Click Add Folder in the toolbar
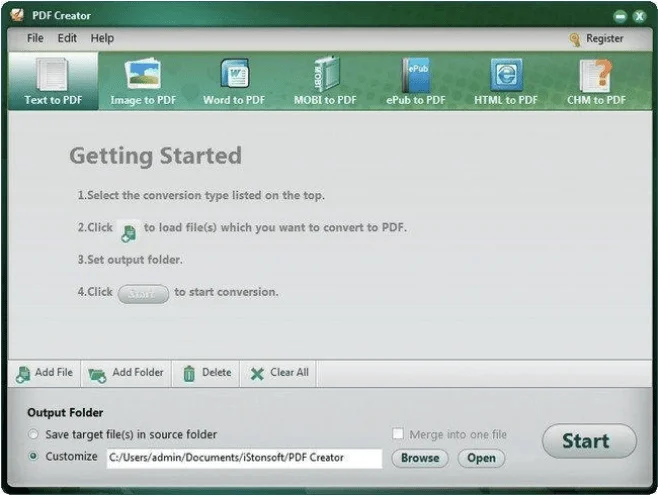Image resolution: width=658 pixels, height=499 pixels. coord(126,373)
